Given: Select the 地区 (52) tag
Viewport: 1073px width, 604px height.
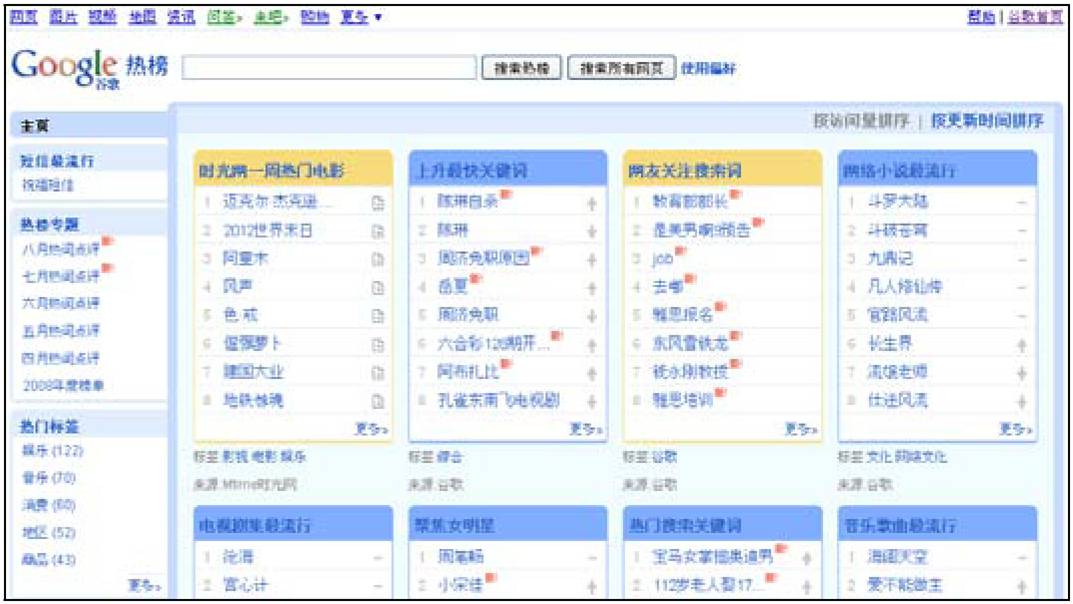Looking at the screenshot, I should 49,532.
